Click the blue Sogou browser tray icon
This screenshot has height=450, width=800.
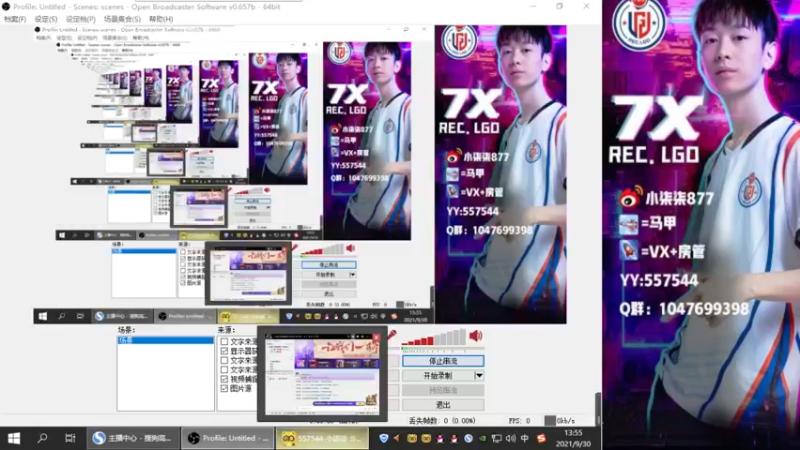pos(468,438)
